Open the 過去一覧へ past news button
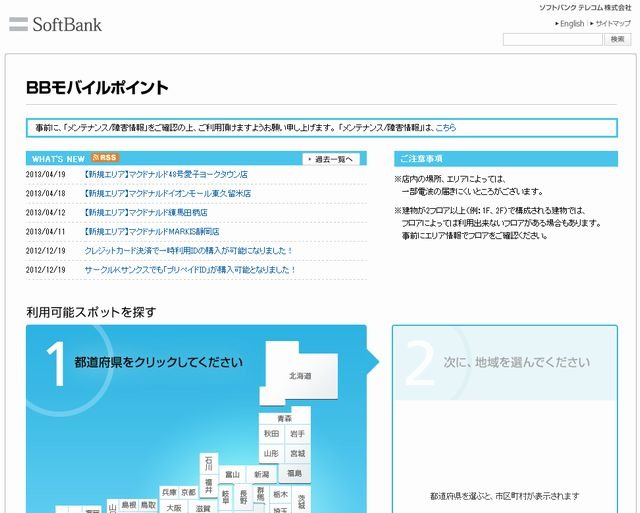Image resolution: width=640 pixels, height=513 pixels. (x=331, y=159)
